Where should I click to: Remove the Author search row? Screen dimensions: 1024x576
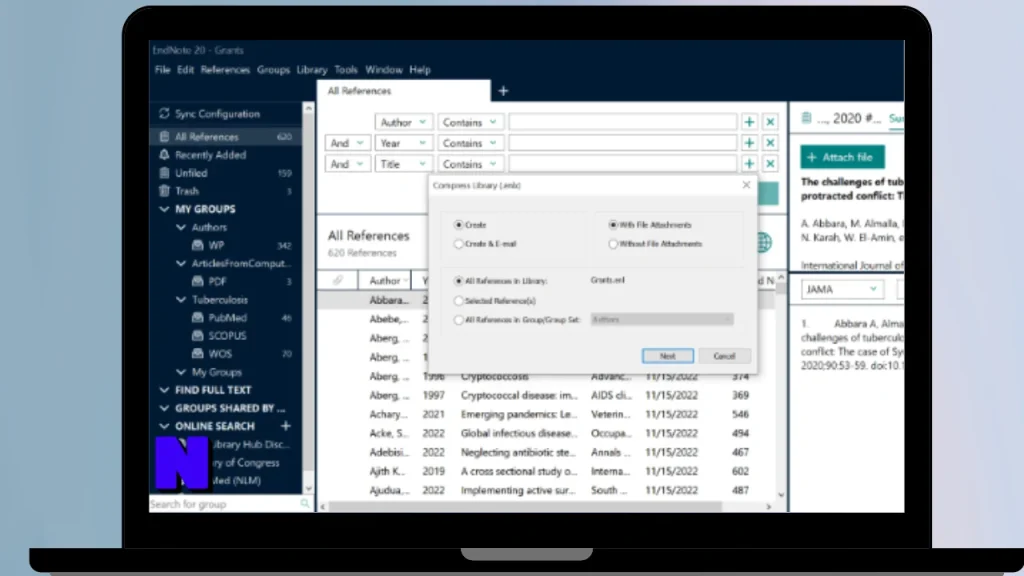tap(771, 122)
